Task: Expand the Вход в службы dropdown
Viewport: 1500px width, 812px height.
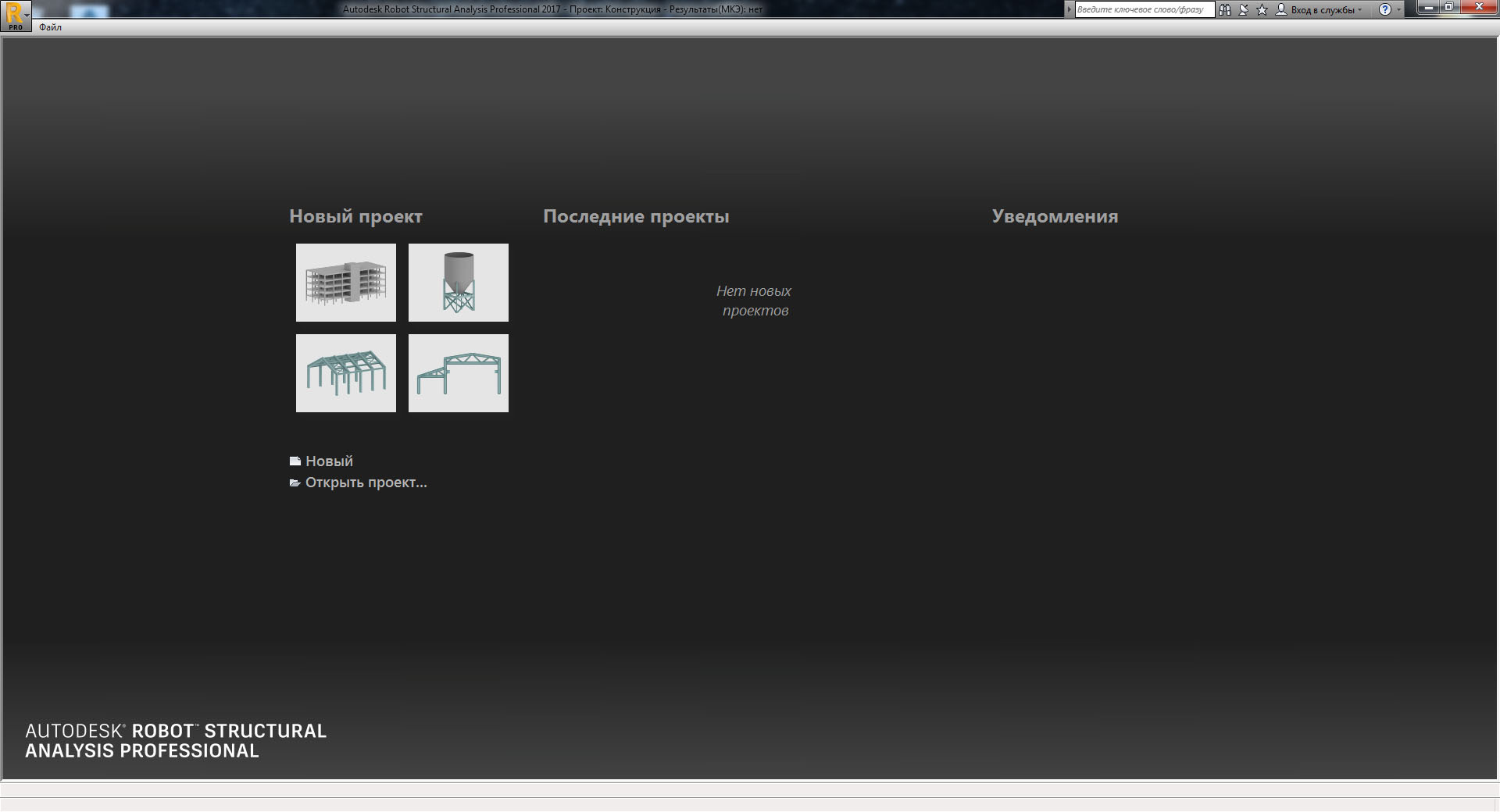Action: (1359, 10)
